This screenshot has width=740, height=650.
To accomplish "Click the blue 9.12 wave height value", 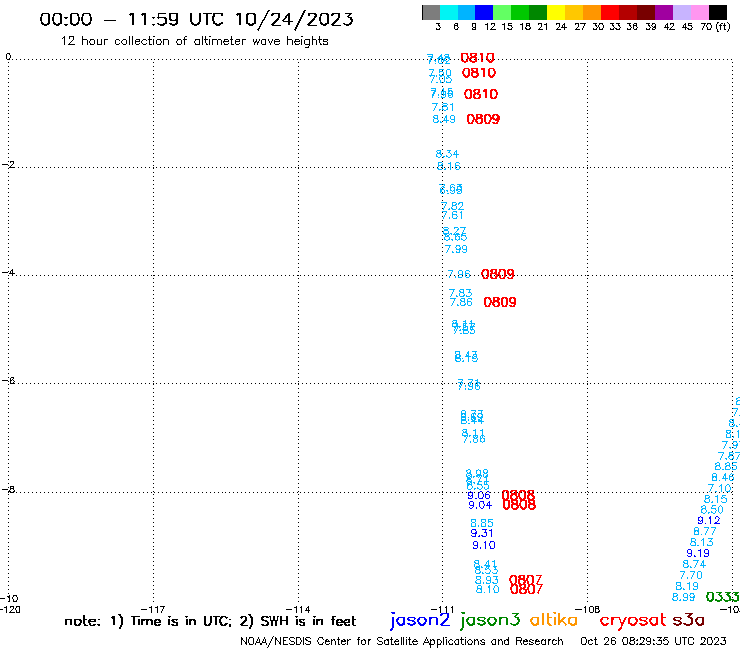I will click(709, 521).
